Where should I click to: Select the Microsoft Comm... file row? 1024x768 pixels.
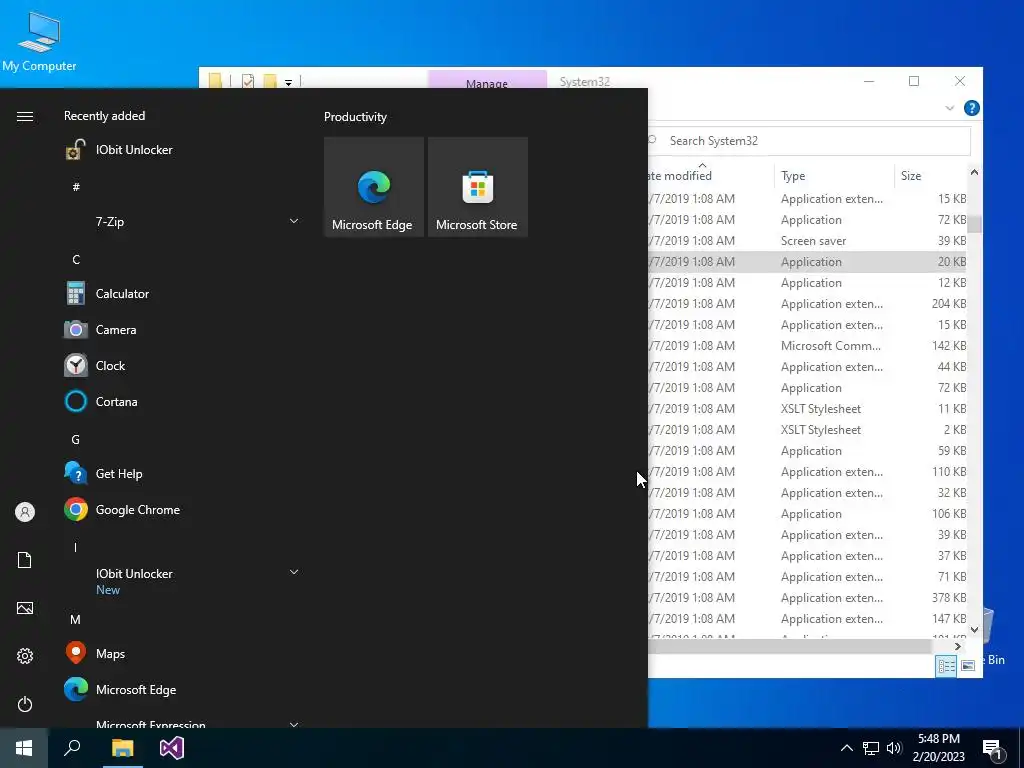tap(807, 345)
